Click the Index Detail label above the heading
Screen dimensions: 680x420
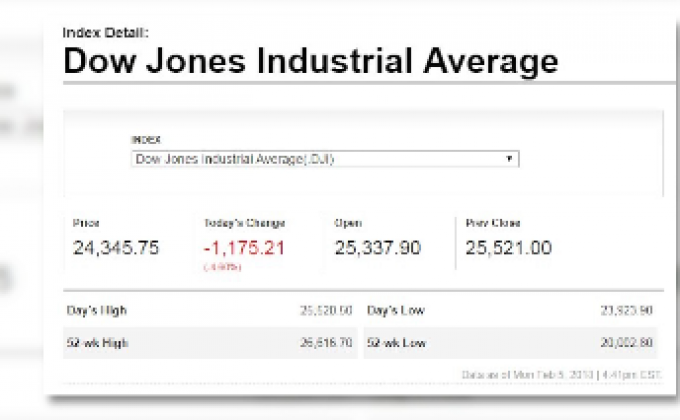point(105,32)
